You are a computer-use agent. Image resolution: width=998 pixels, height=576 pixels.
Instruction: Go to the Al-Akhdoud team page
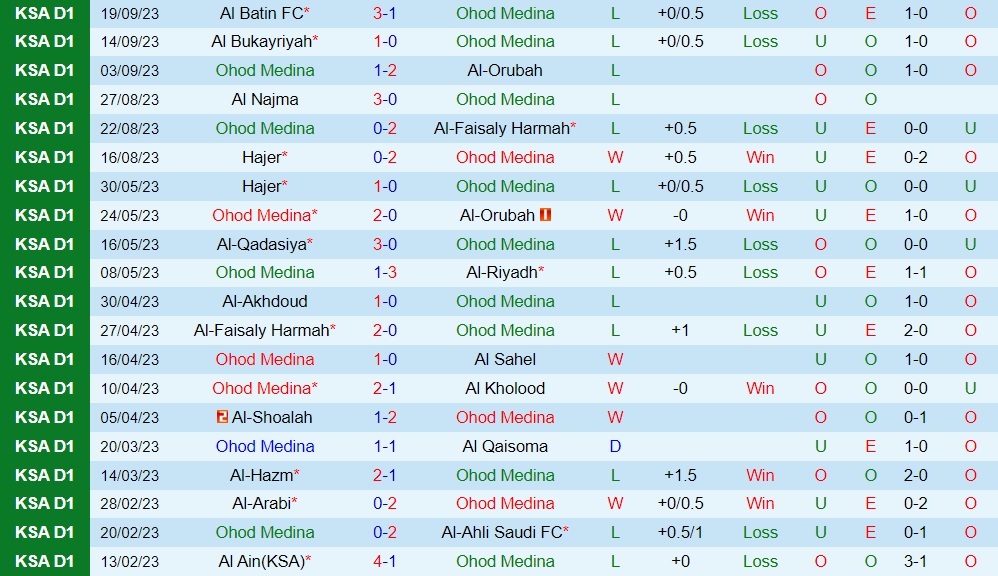pos(264,301)
